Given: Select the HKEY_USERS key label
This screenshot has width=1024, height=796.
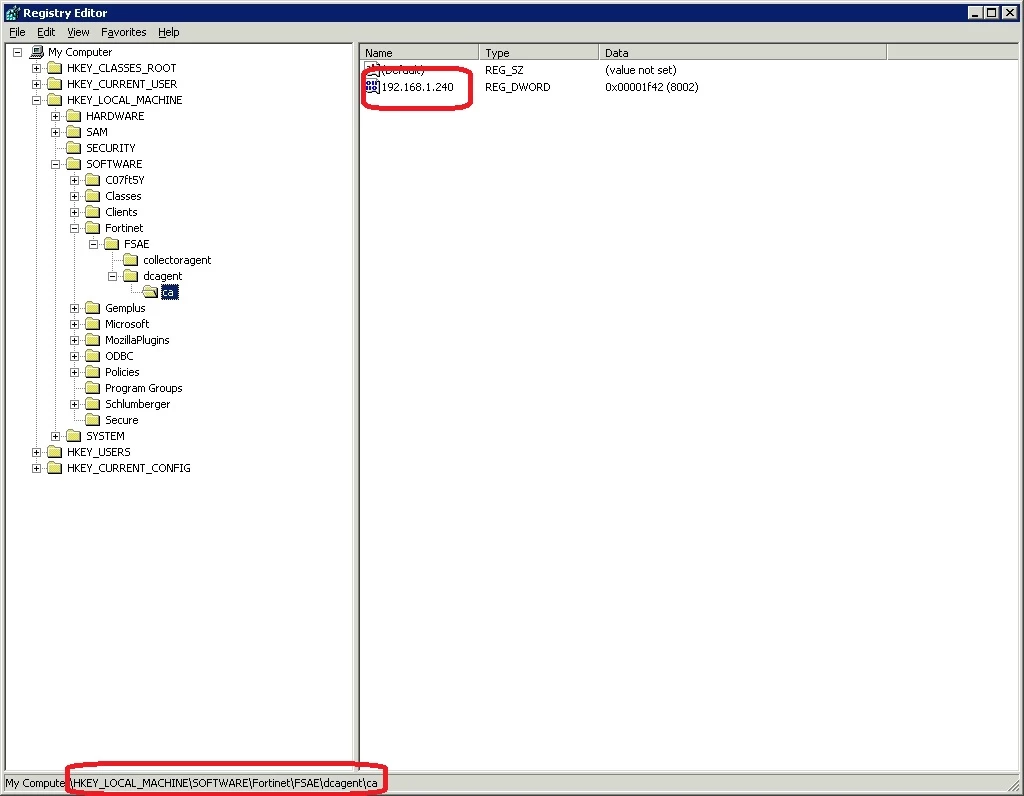Looking at the screenshot, I should 99,452.
